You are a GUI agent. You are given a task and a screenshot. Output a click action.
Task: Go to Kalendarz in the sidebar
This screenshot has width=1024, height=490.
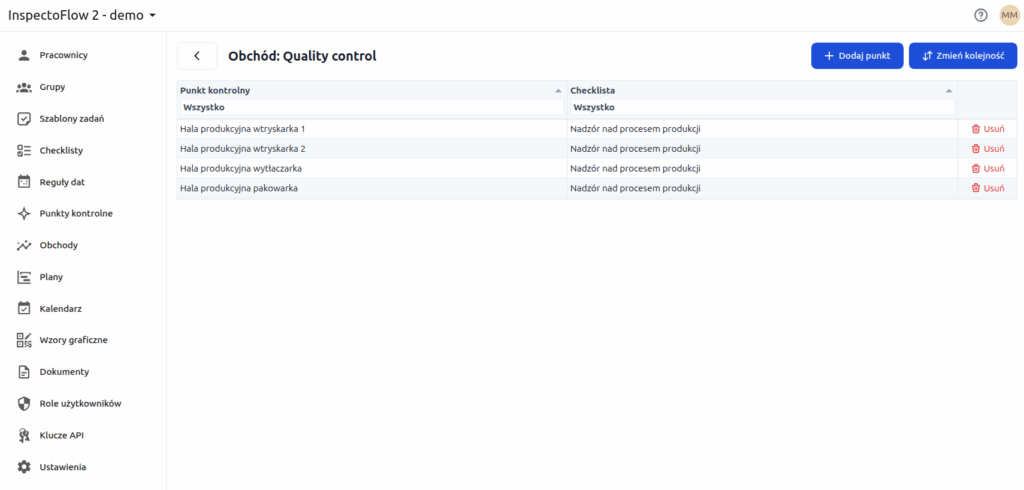[60, 308]
